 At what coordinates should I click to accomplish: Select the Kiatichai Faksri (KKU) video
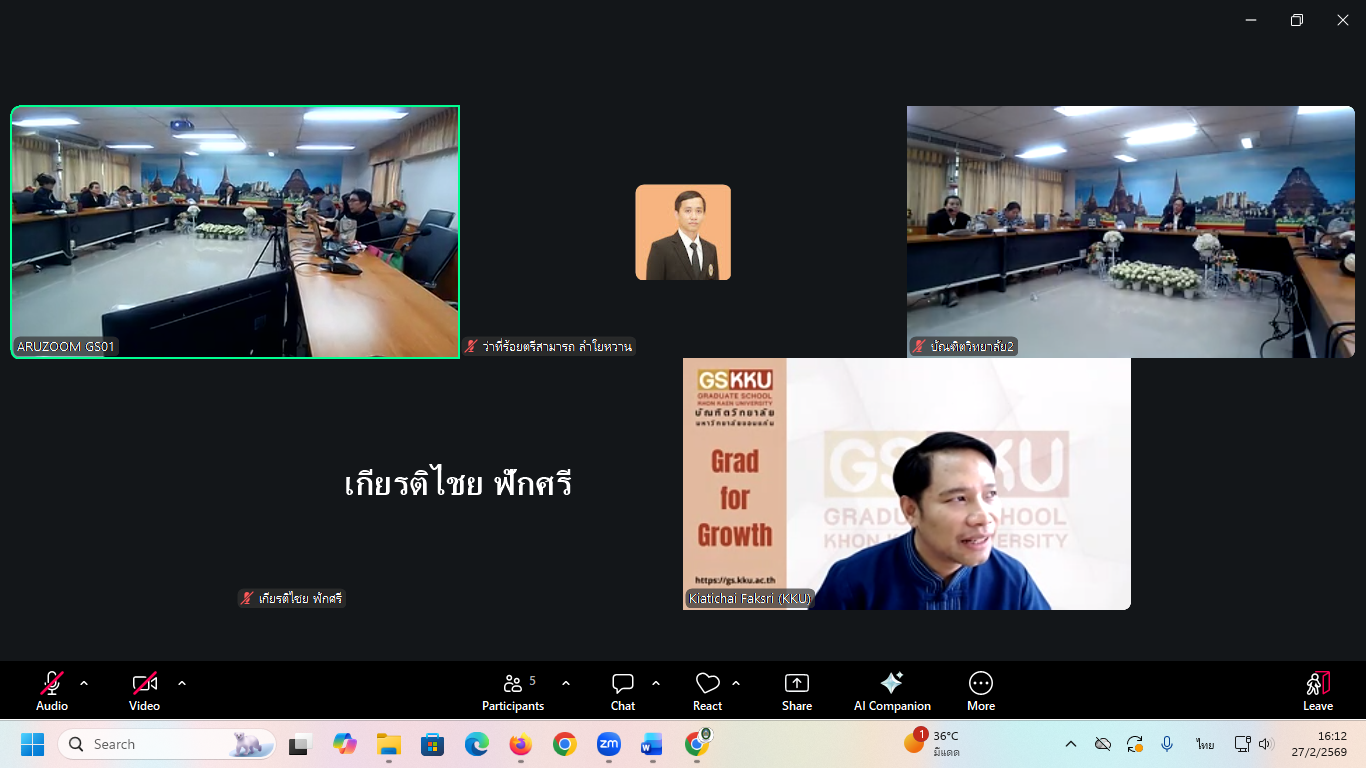[906, 484]
